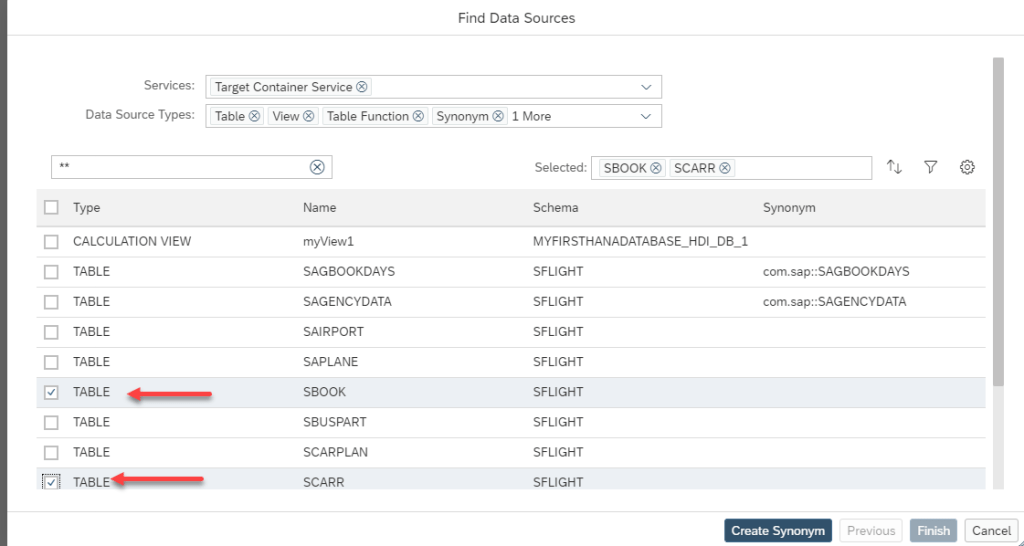Focus the data source search field
The height and width of the screenshot is (546, 1024).
pyautogui.click(x=180, y=168)
